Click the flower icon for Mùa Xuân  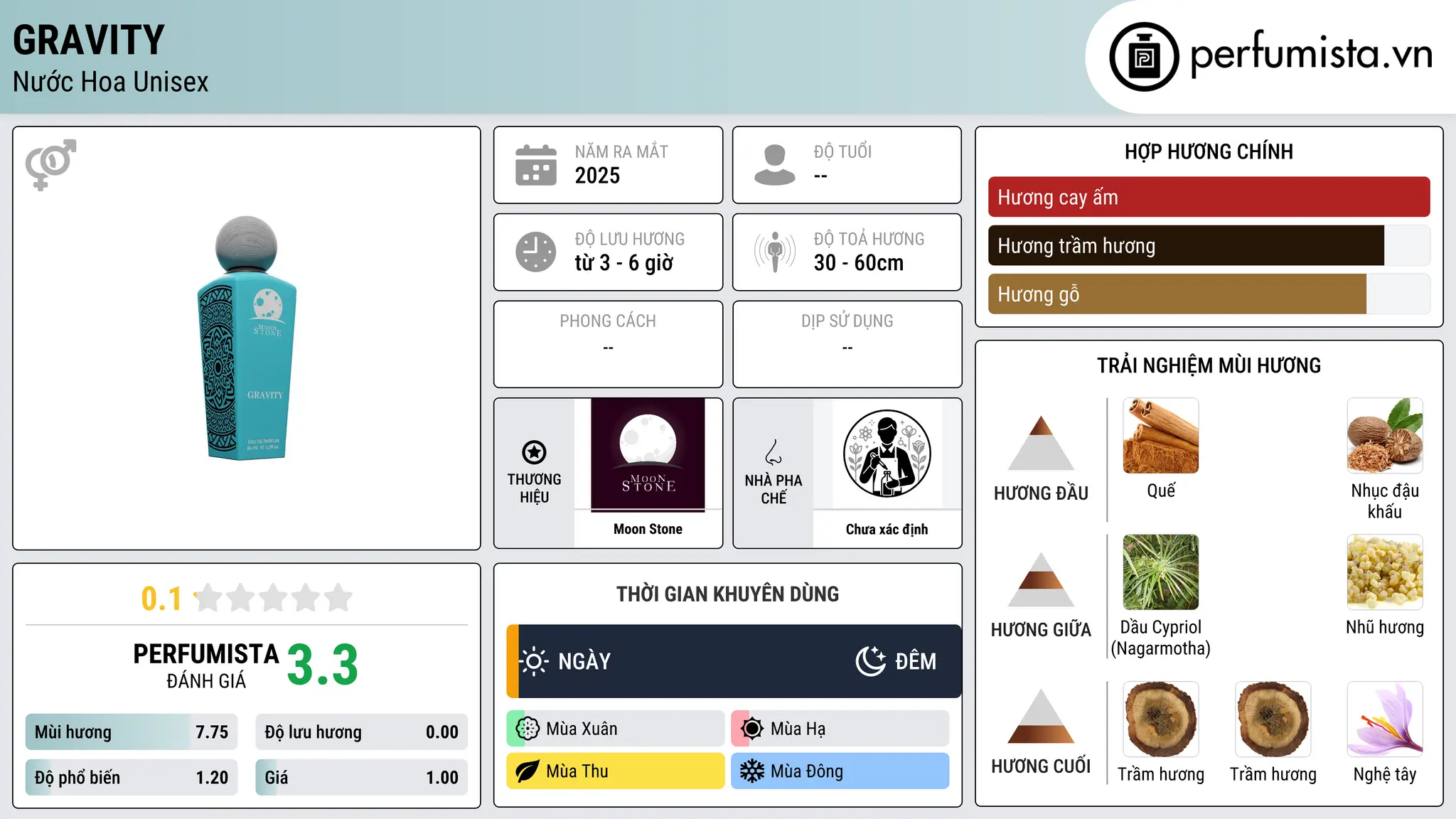coord(528,729)
